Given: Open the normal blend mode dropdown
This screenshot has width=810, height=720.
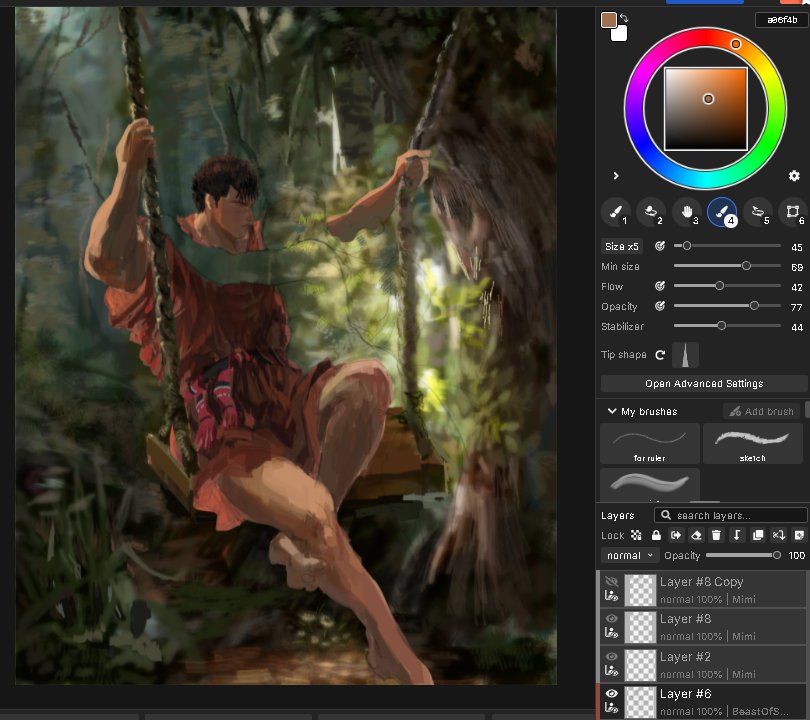Looking at the screenshot, I should (630, 556).
